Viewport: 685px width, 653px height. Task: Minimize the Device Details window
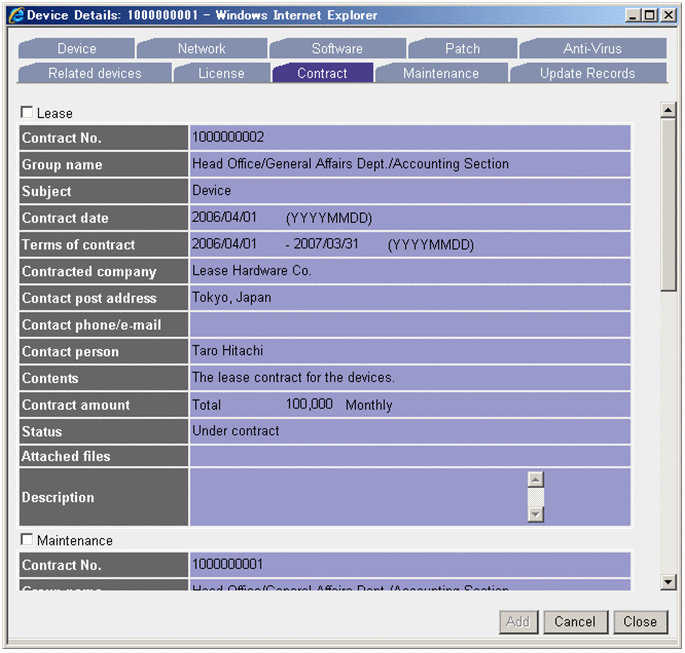coord(633,15)
